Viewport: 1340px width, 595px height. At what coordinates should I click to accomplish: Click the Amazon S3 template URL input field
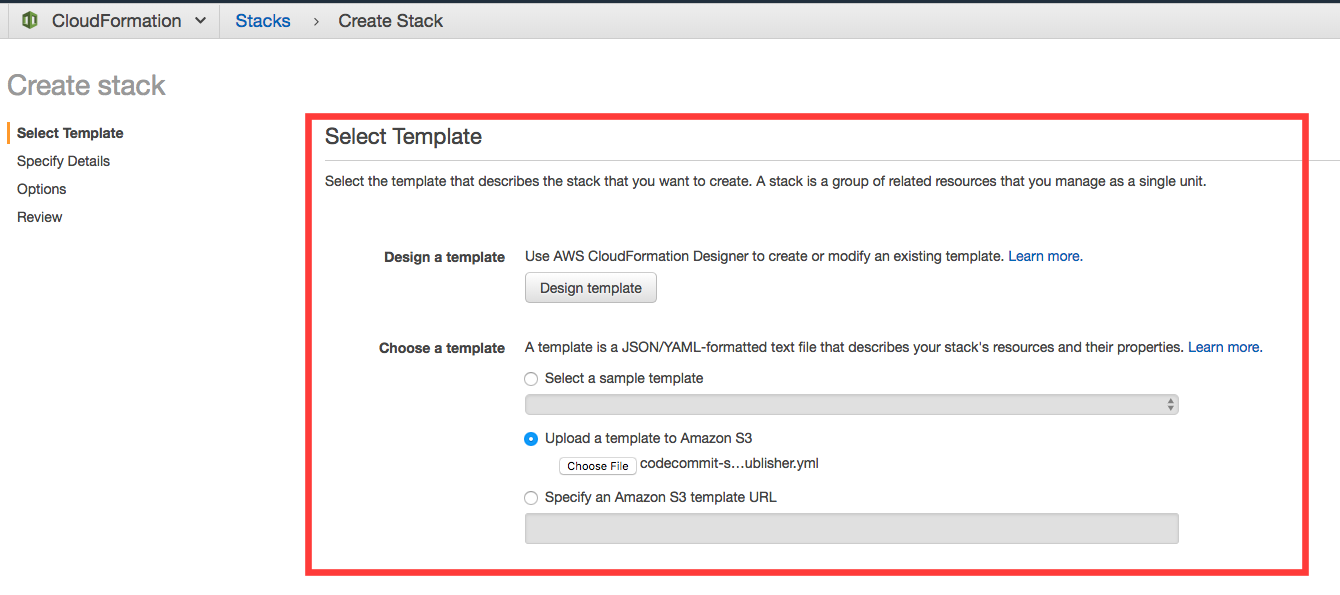(851, 528)
